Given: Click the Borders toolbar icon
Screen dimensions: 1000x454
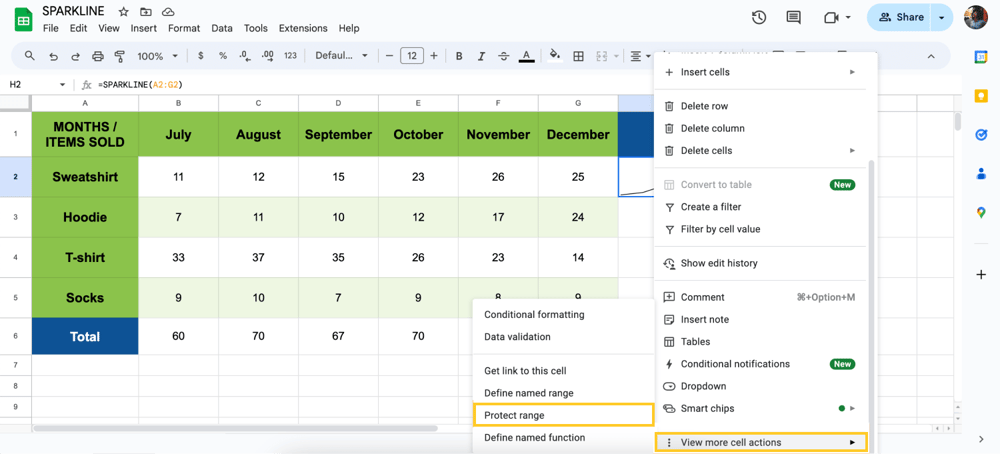Looking at the screenshot, I should pos(578,56).
